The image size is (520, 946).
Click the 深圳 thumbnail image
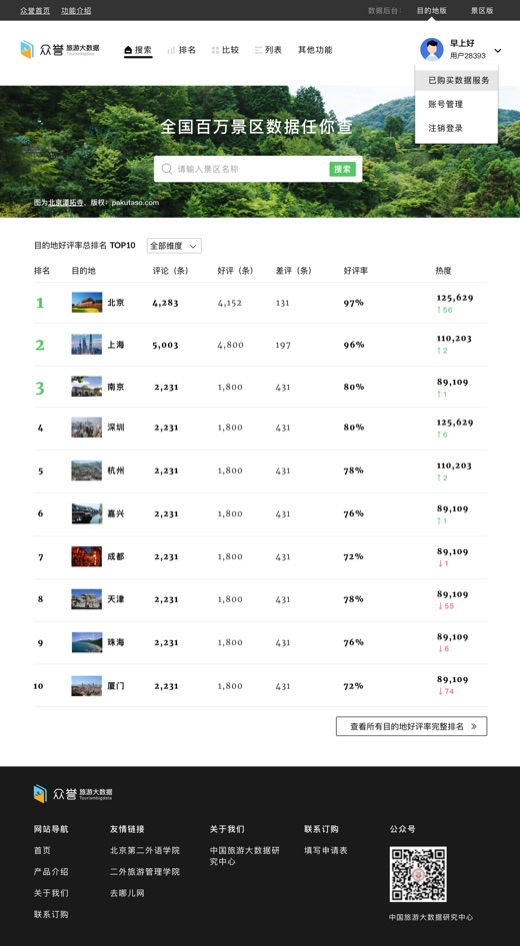pos(87,428)
